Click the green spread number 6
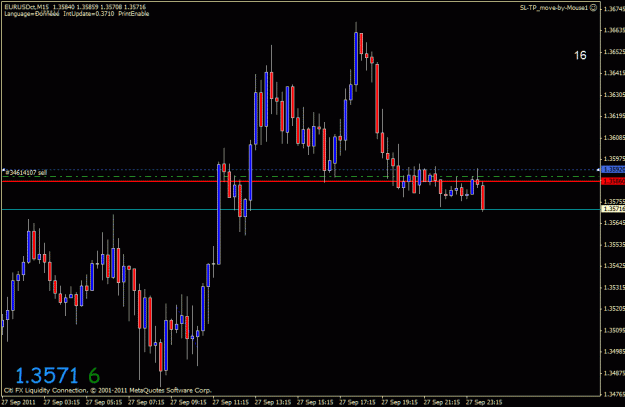The image size is (625, 407). (94, 376)
